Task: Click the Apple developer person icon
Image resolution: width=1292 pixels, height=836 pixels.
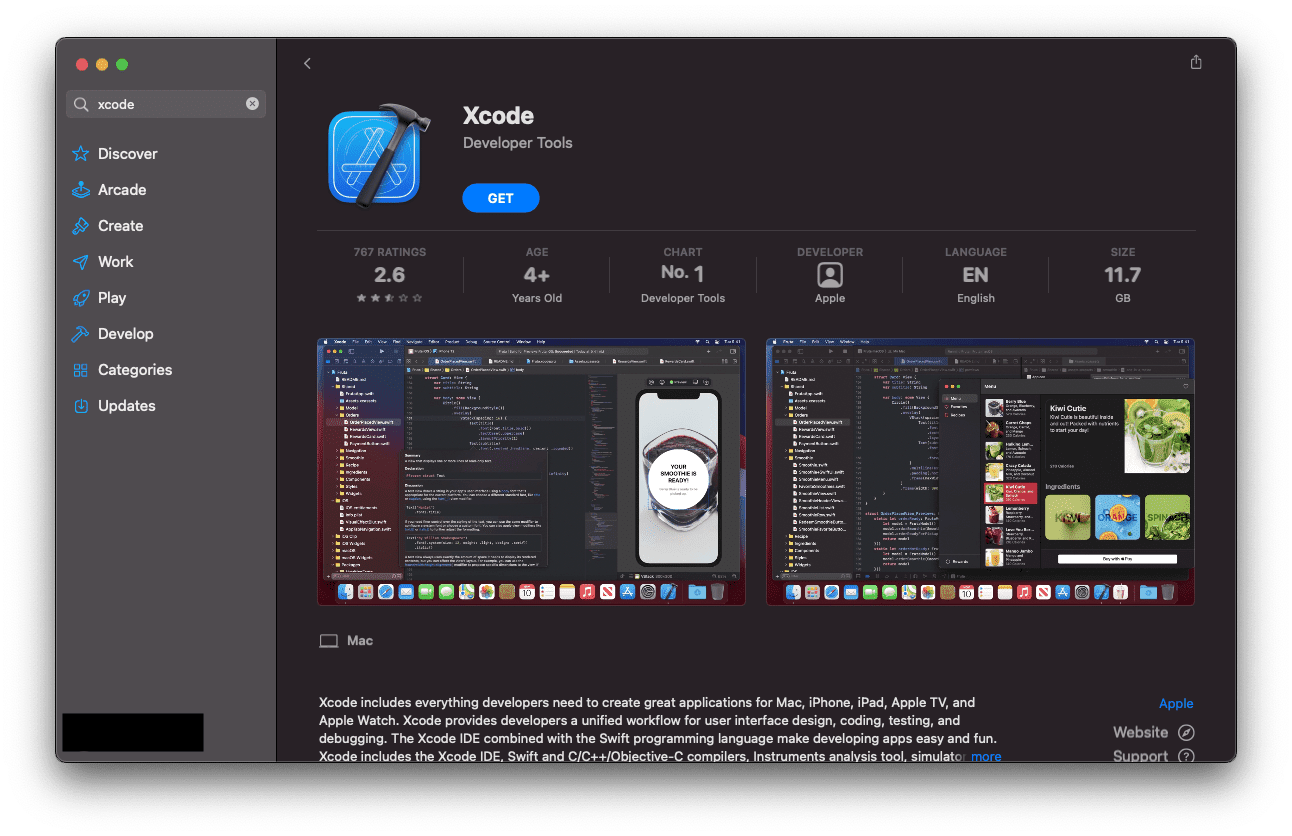Action: (830, 275)
